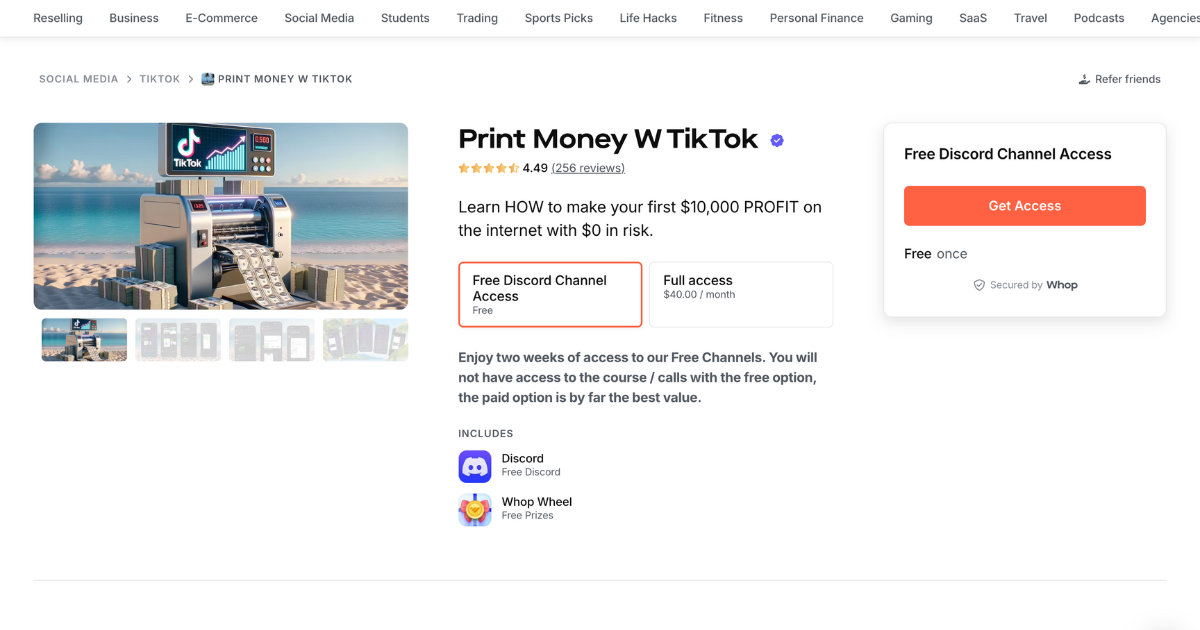Select the Free Discord Channel Access plan
The width and height of the screenshot is (1200, 630).
[x=550, y=294]
